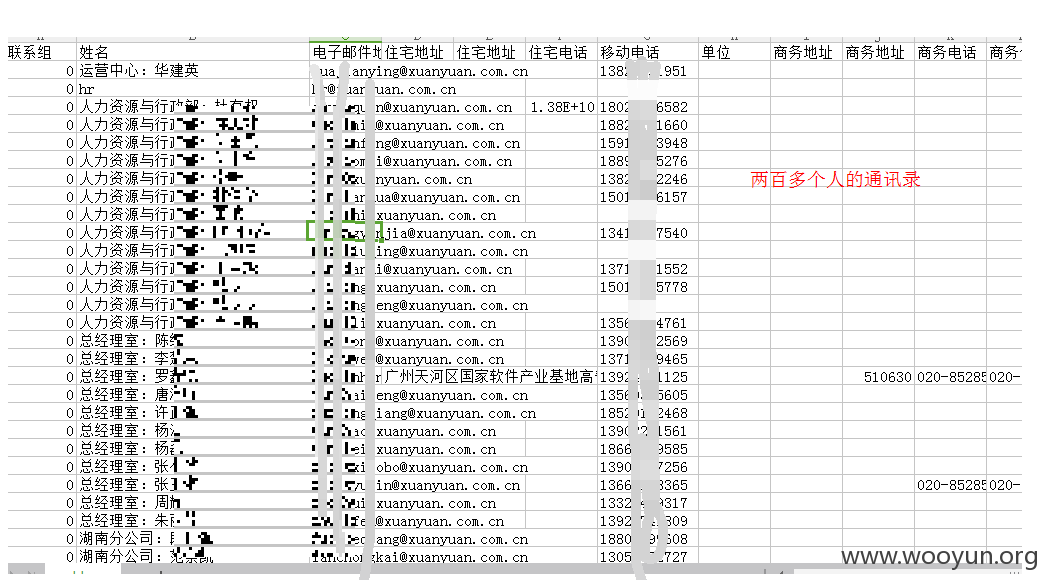Click the 总经理室：许 name cell
The width and height of the screenshot is (1047, 585).
pyautogui.click(x=192, y=413)
